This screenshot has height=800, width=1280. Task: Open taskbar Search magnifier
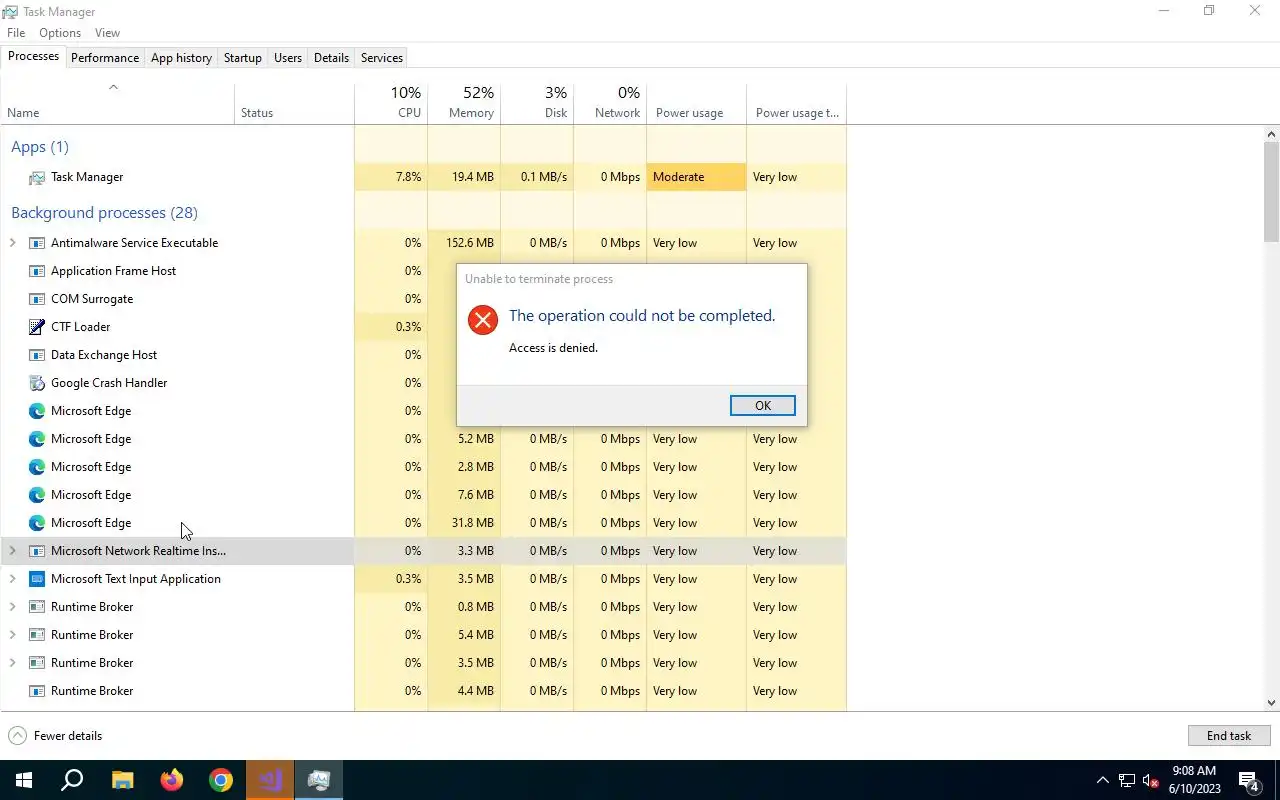coord(72,780)
